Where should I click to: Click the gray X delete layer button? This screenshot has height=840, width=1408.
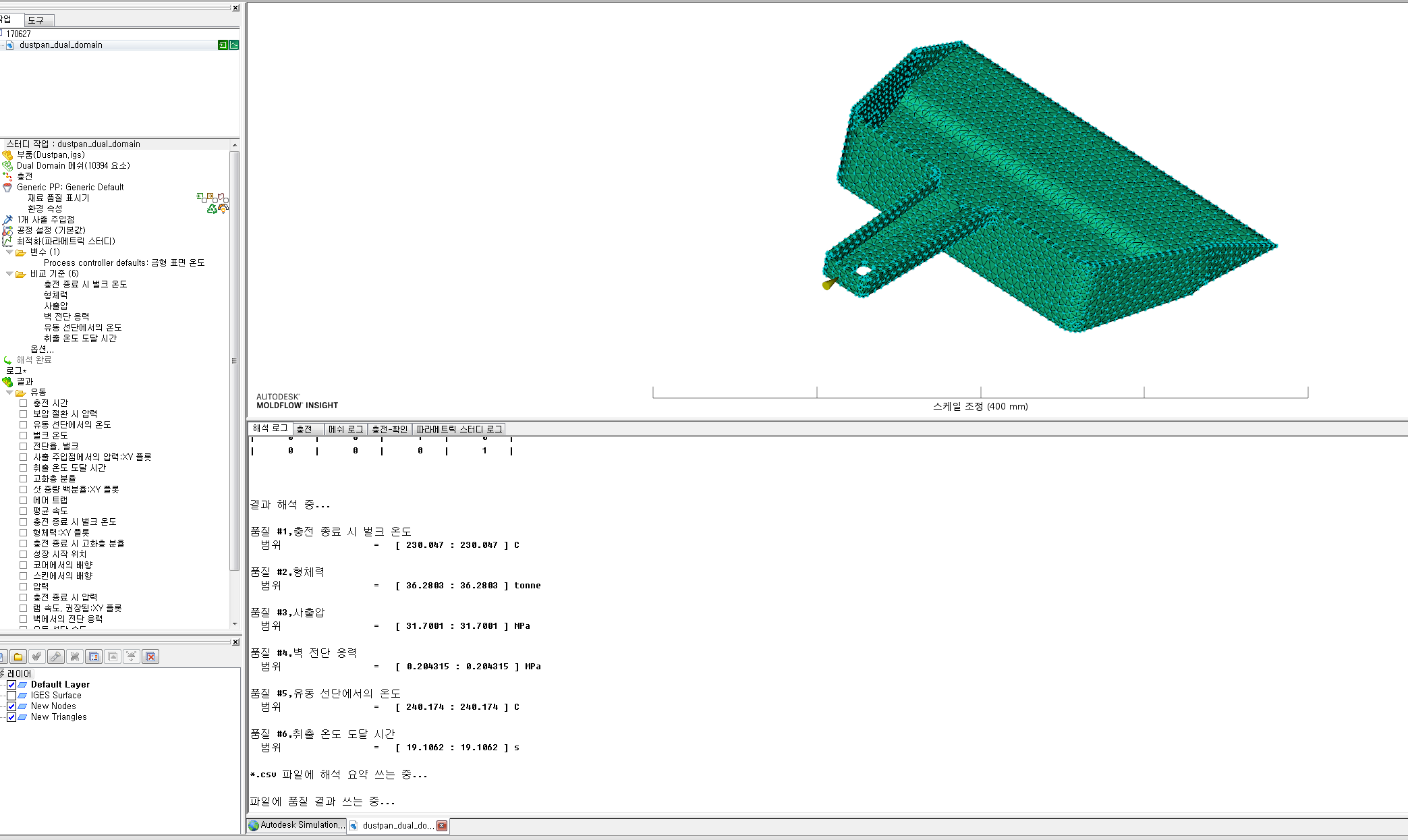(x=75, y=656)
